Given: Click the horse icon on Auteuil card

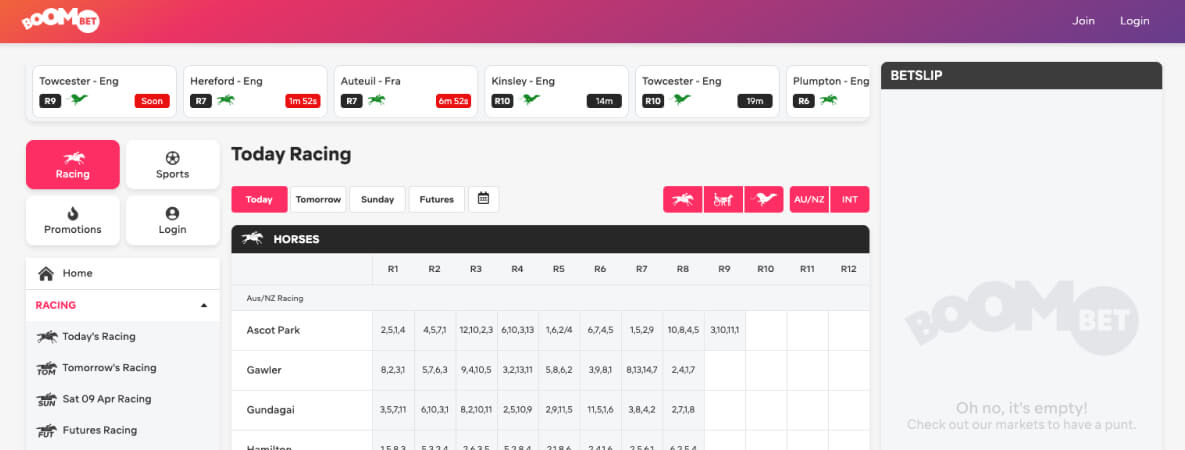Looking at the screenshot, I should [376, 100].
